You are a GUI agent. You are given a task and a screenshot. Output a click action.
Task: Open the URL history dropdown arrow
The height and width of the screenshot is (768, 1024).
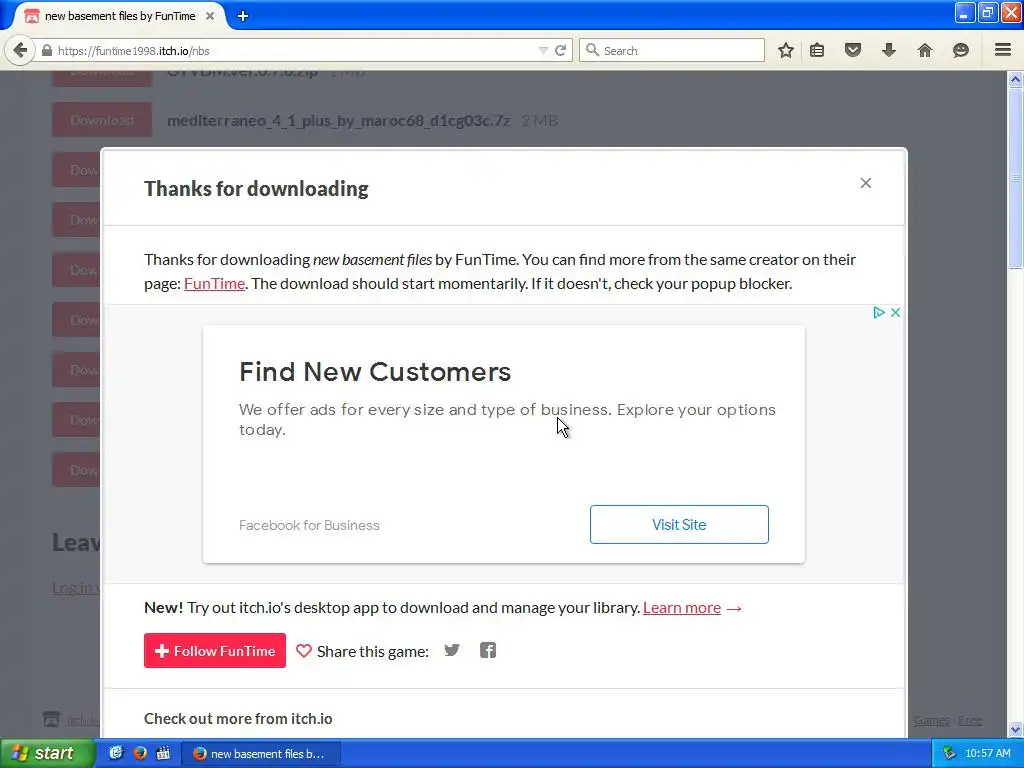543,50
